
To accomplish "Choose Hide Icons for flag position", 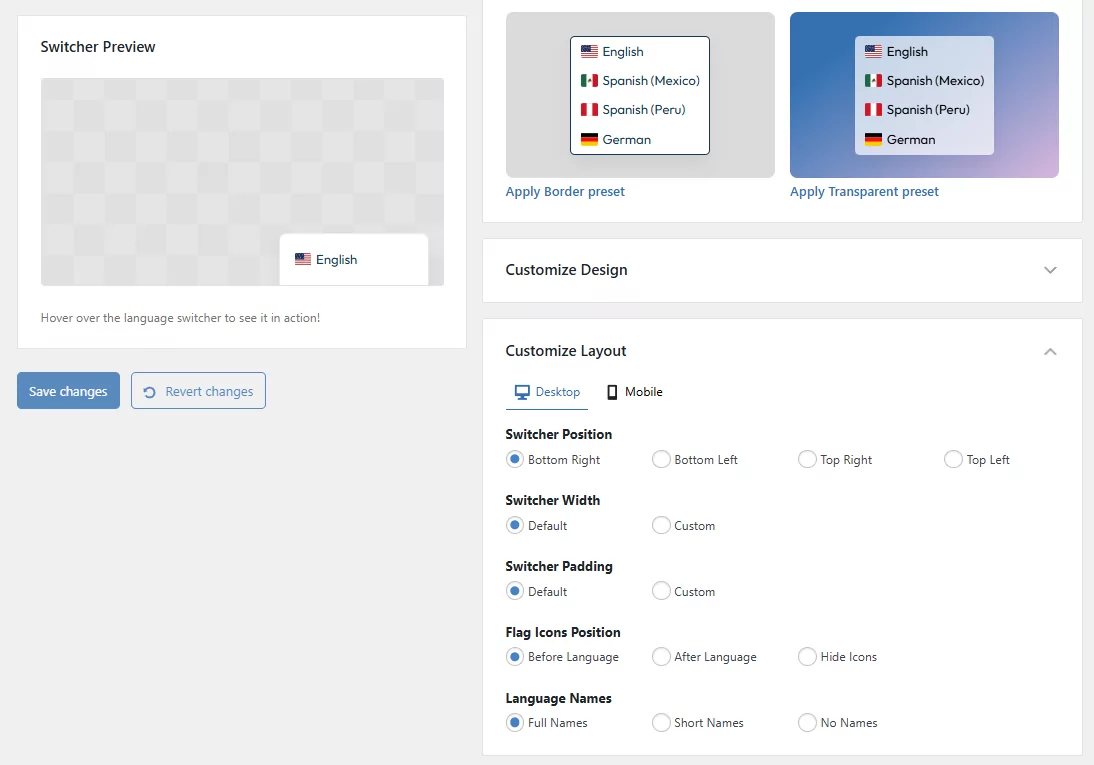I will [807, 657].
